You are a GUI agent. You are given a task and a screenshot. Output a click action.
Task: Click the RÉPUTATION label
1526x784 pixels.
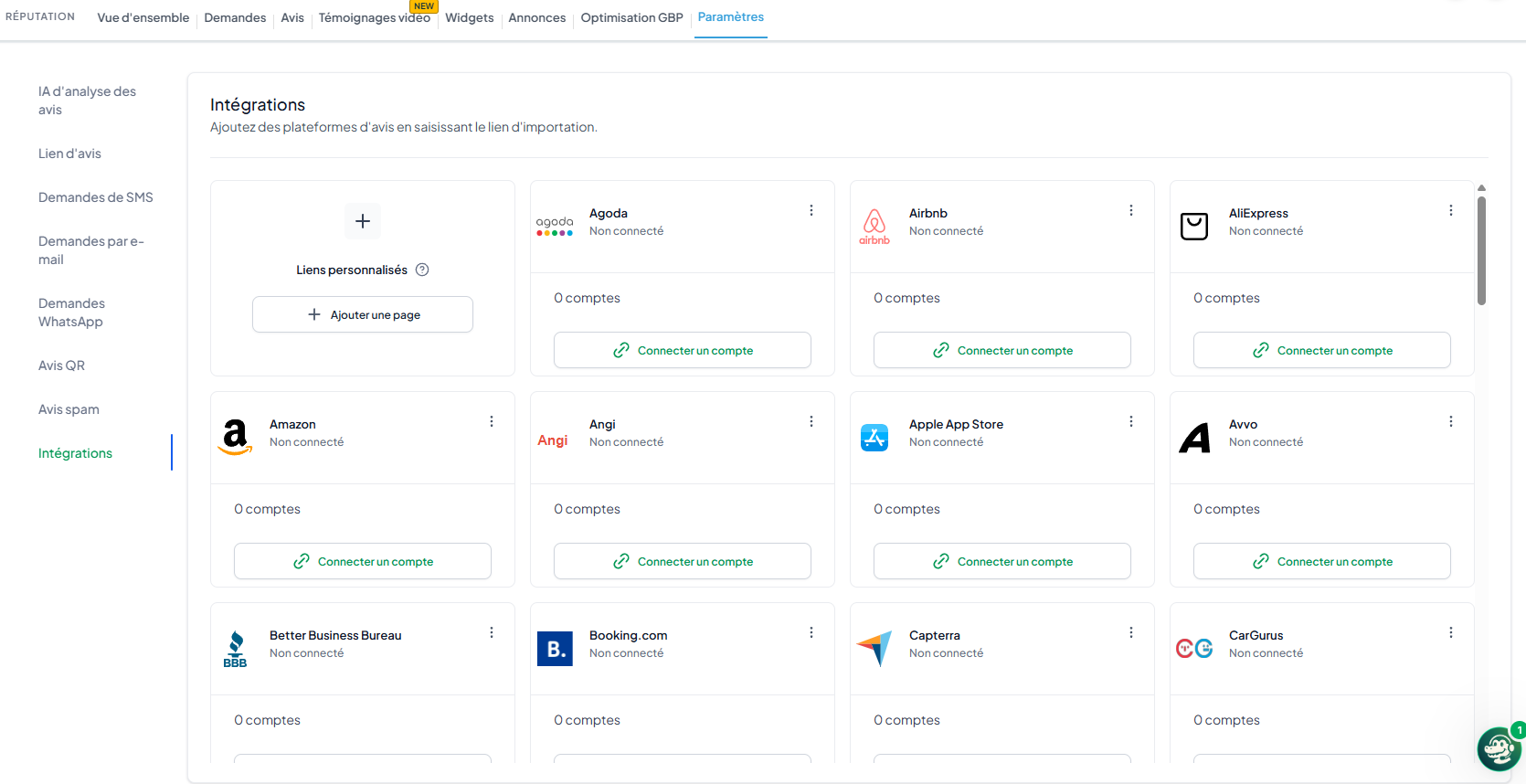(x=40, y=16)
